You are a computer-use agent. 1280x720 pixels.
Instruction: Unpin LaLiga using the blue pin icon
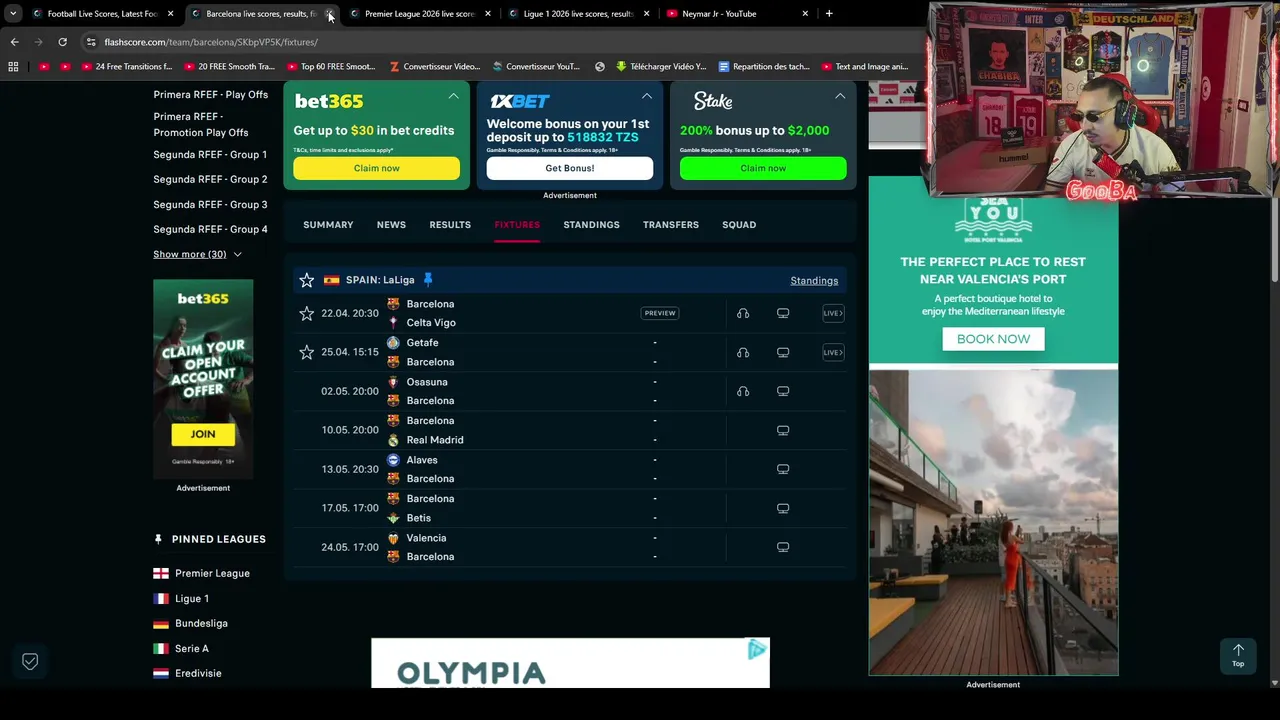(x=427, y=280)
